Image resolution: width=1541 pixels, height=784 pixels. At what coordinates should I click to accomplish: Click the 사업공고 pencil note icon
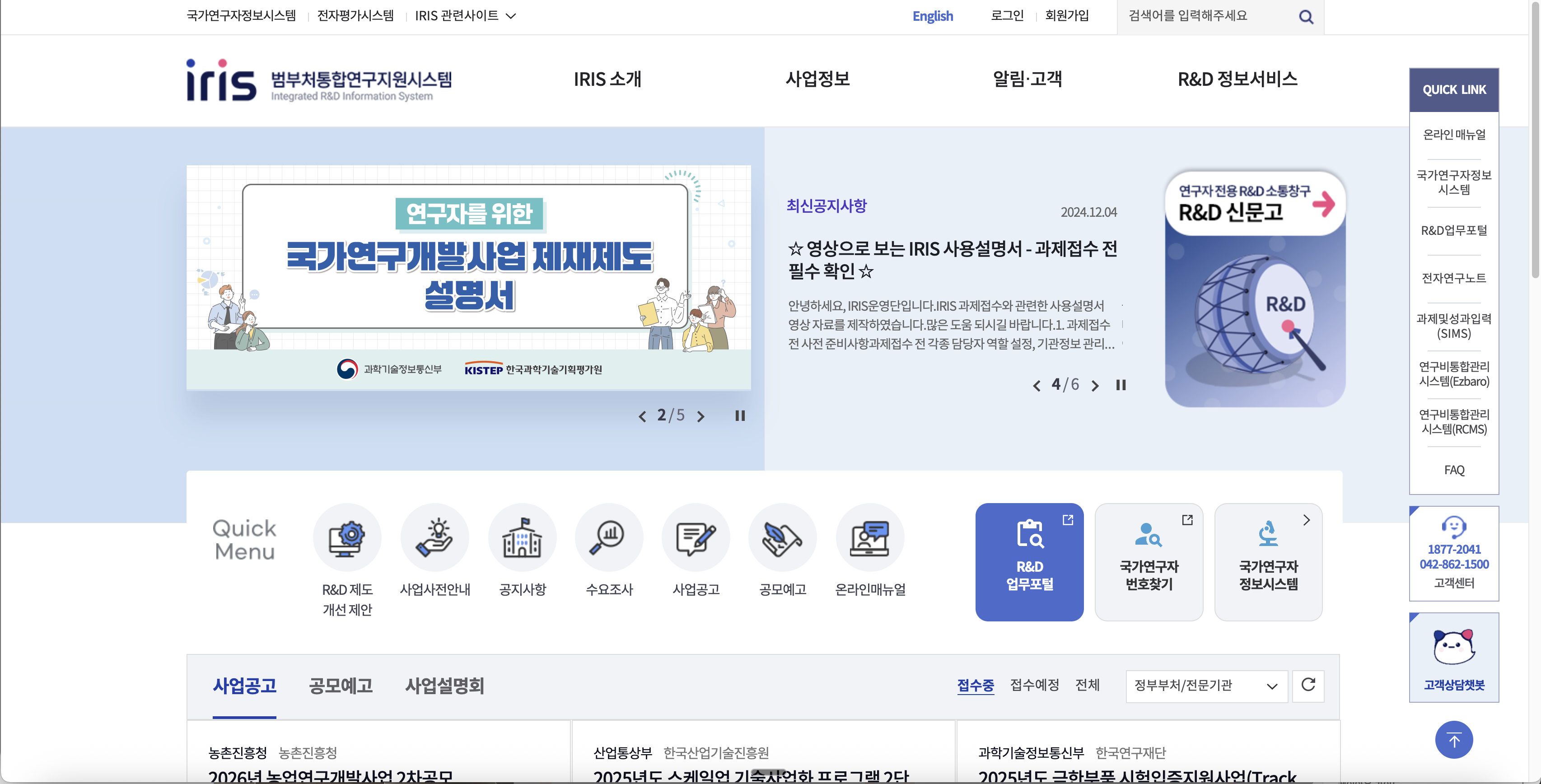click(x=696, y=537)
